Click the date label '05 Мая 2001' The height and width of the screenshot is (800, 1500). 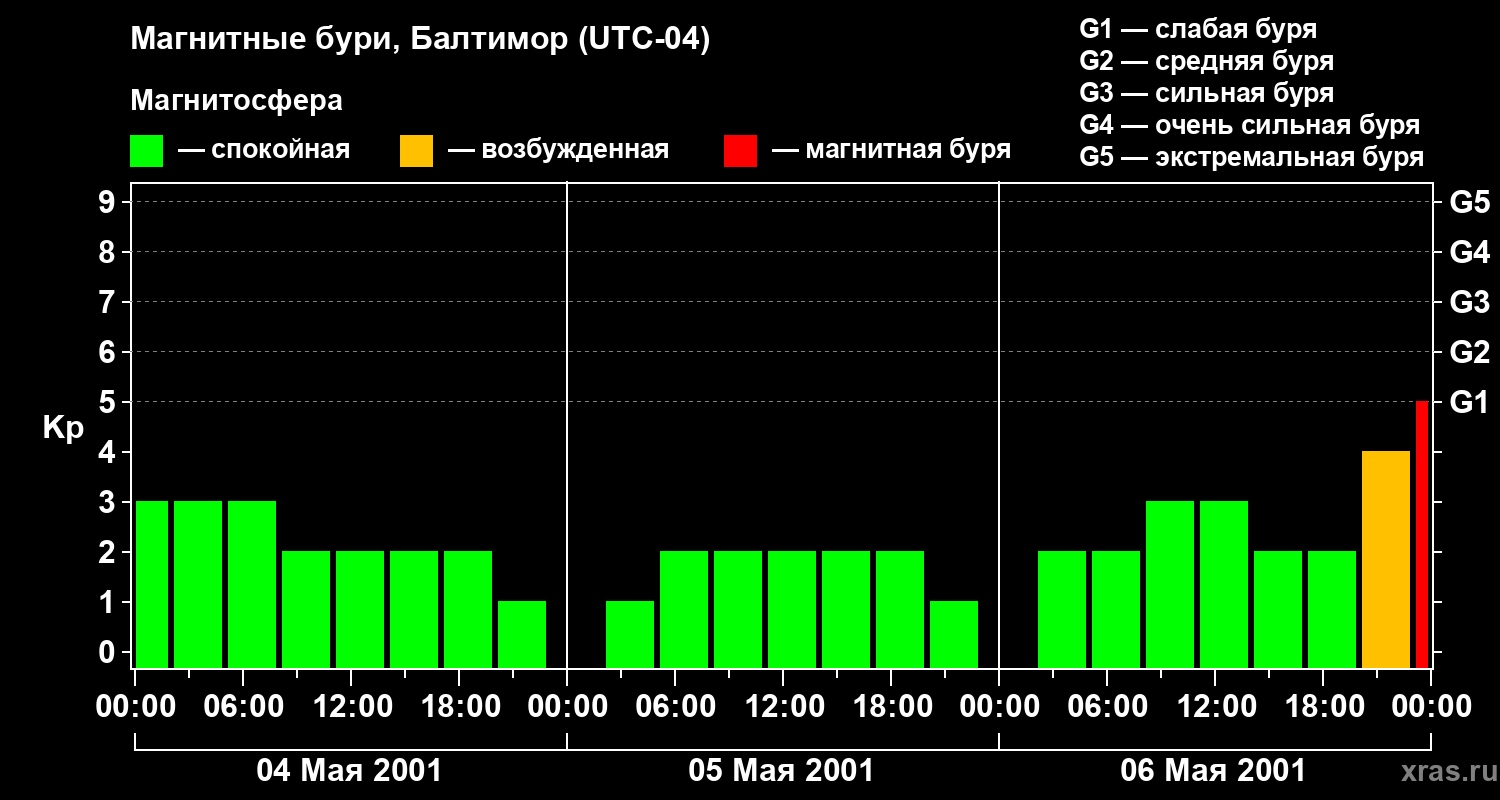coord(781,770)
